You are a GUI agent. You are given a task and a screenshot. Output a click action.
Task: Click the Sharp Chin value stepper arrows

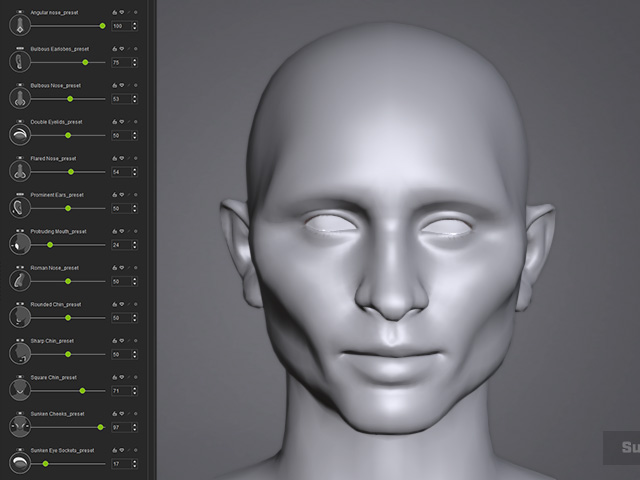[135, 354]
